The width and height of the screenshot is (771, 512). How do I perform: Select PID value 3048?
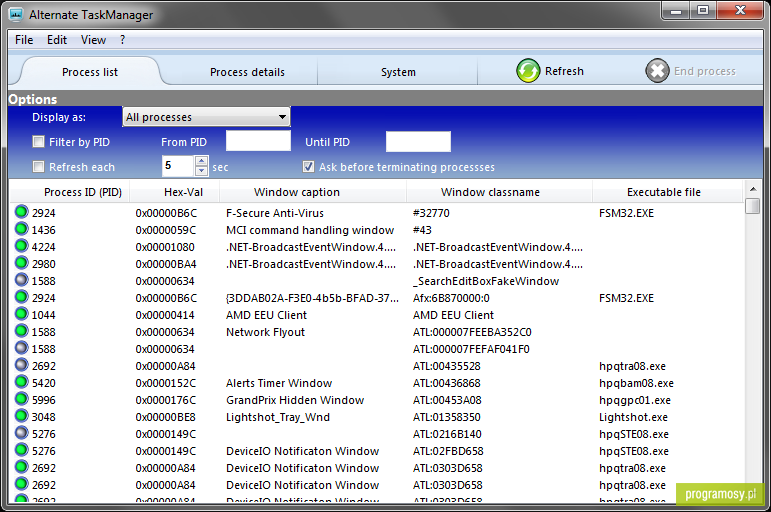click(x=44, y=417)
